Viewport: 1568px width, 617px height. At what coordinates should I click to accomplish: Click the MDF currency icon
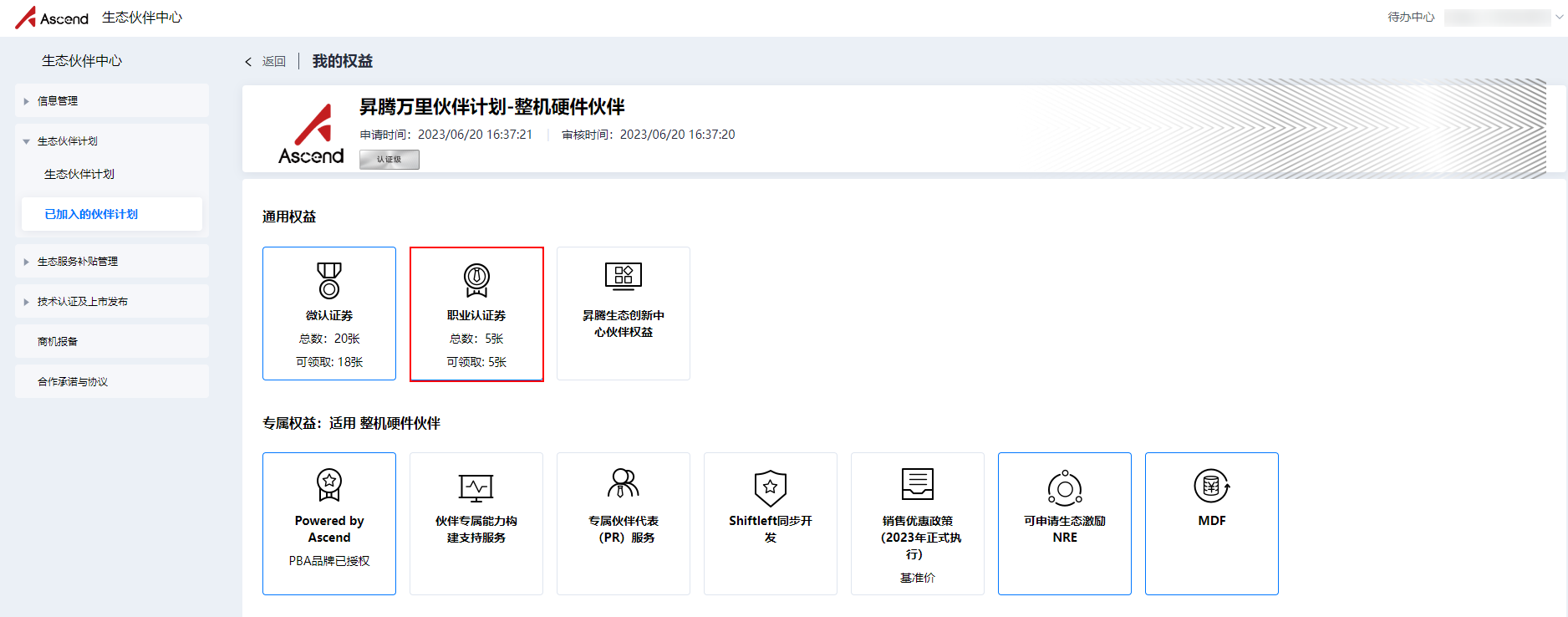point(1212,486)
